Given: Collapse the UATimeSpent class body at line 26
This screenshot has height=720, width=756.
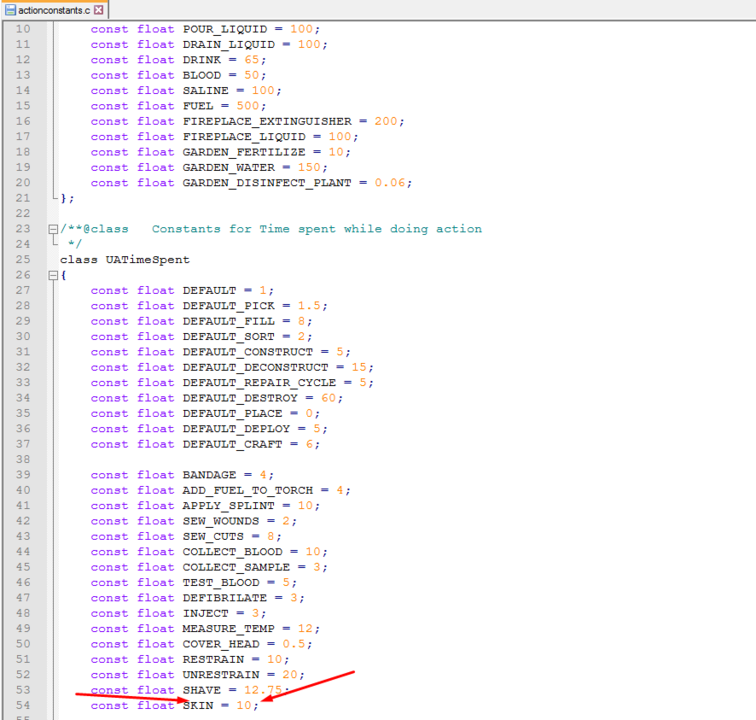Looking at the screenshot, I should [x=53, y=275].
